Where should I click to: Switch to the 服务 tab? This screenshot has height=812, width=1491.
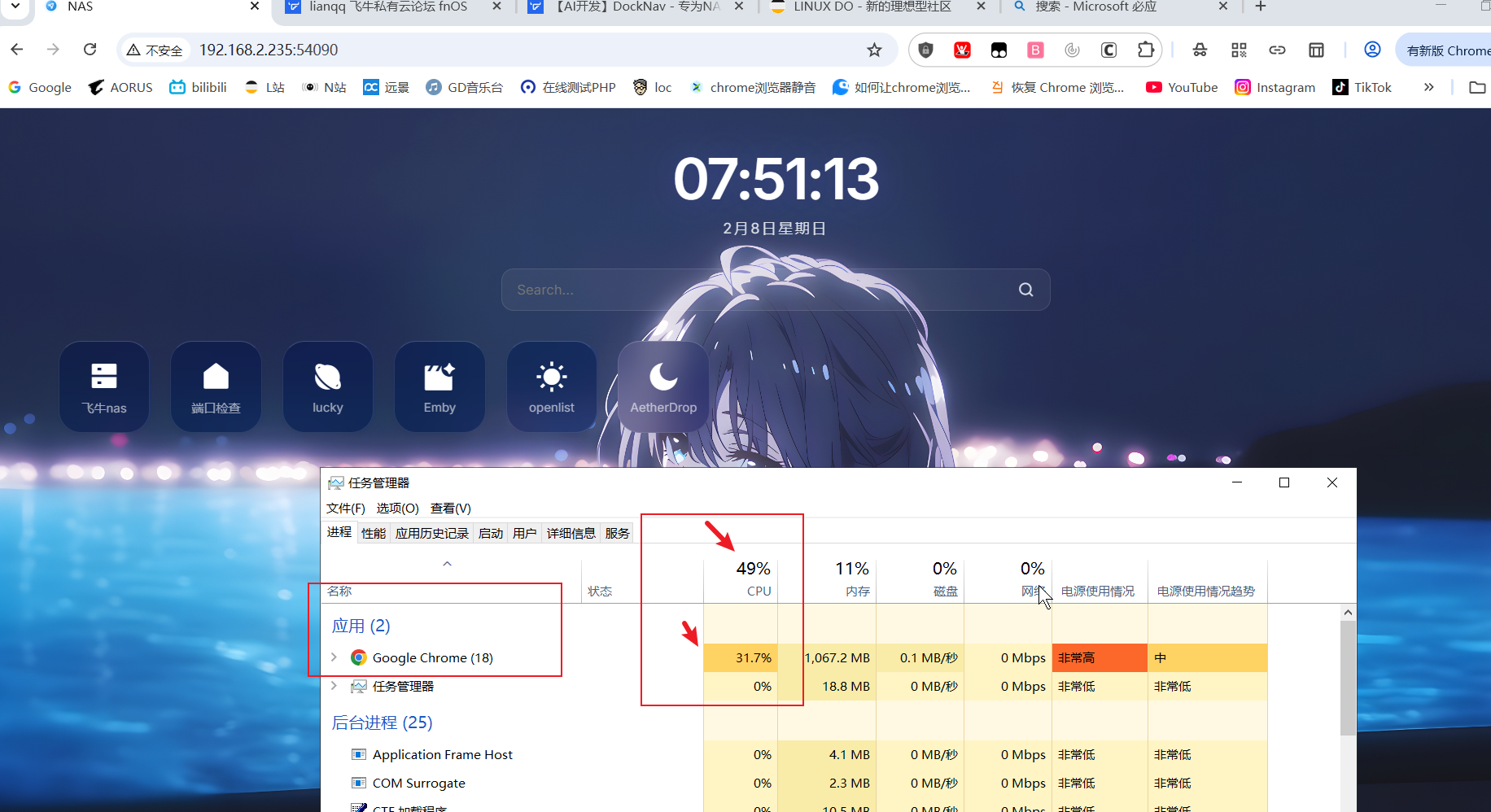pos(617,533)
